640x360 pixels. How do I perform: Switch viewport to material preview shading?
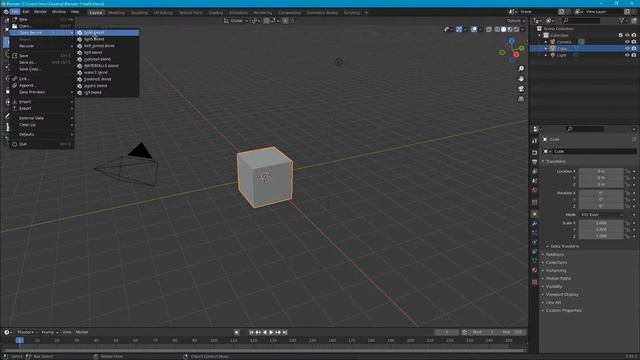tap(510, 29)
